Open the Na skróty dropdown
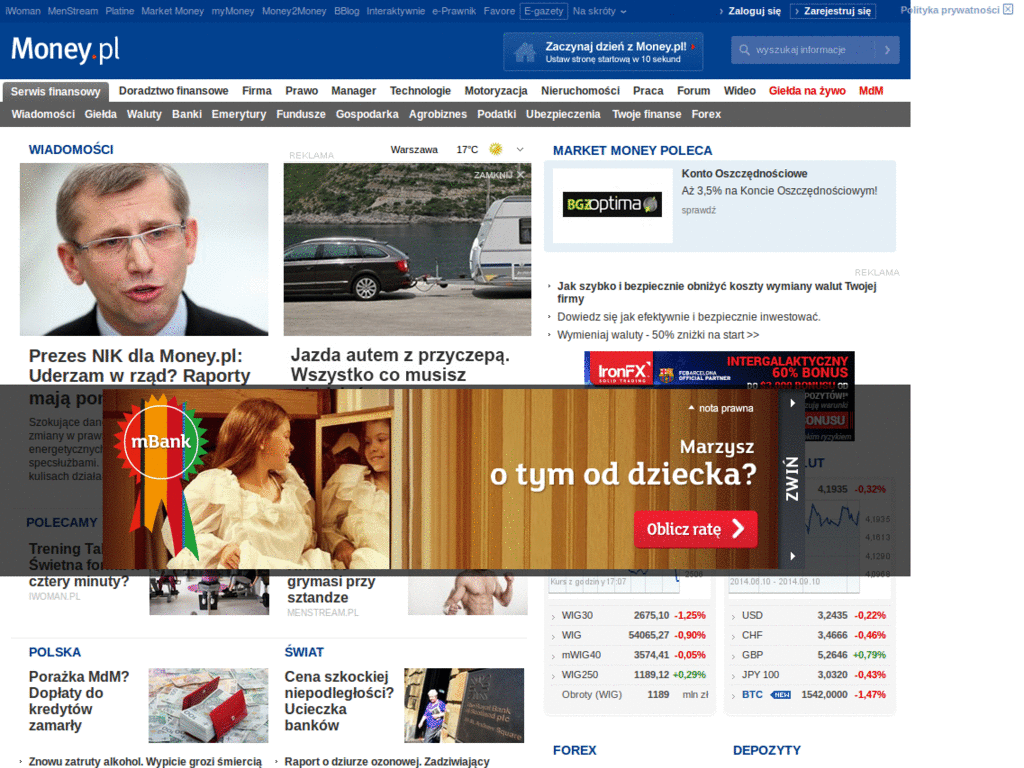 (x=600, y=11)
